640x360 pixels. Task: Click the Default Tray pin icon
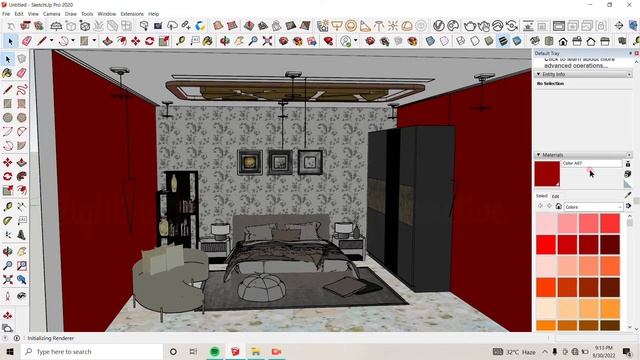[x=631, y=53]
